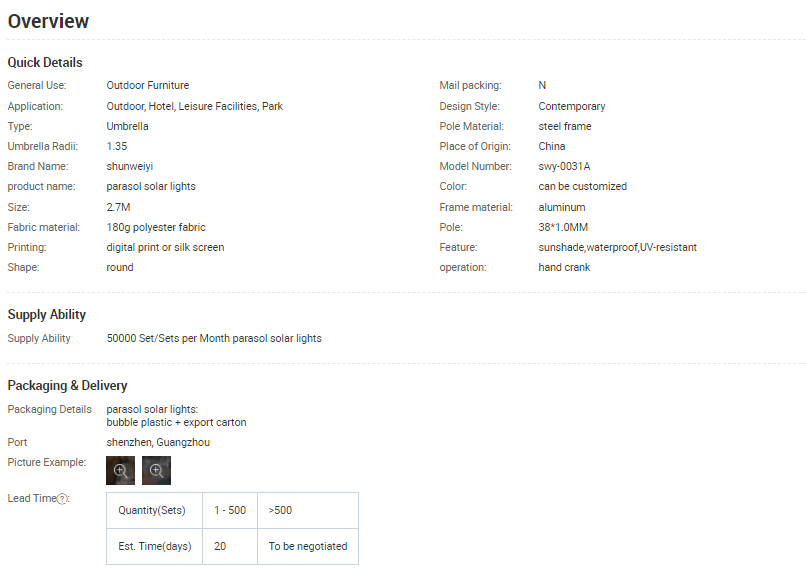The width and height of the screenshot is (806, 577).
Task: Select the '1 - 500' quantity cell
Action: click(x=230, y=511)
